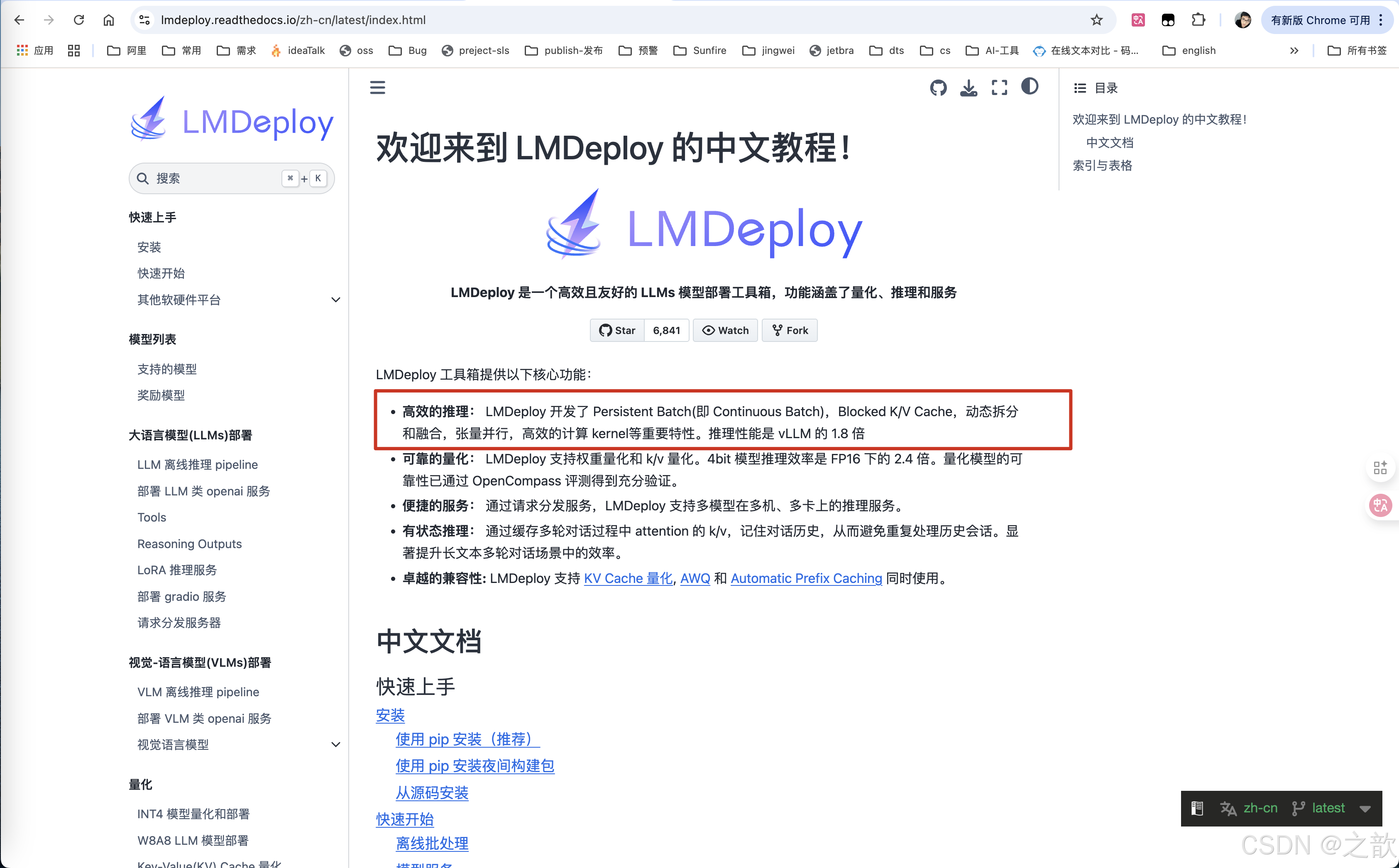
Task: Open the 所有书签 folder
Action: pyautogui.click(x=1357, y=51)
